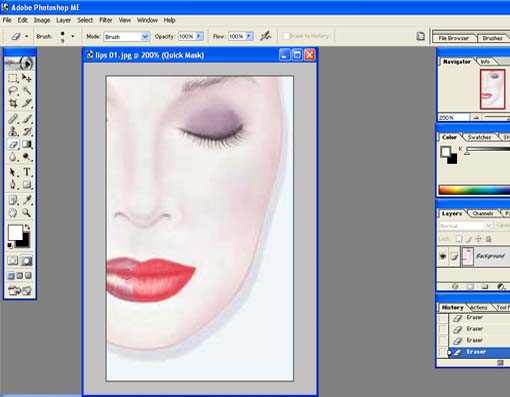Enable the Airbrush option in options bar
The width and height of the screenshot is (510, 397).
[266, 36]
